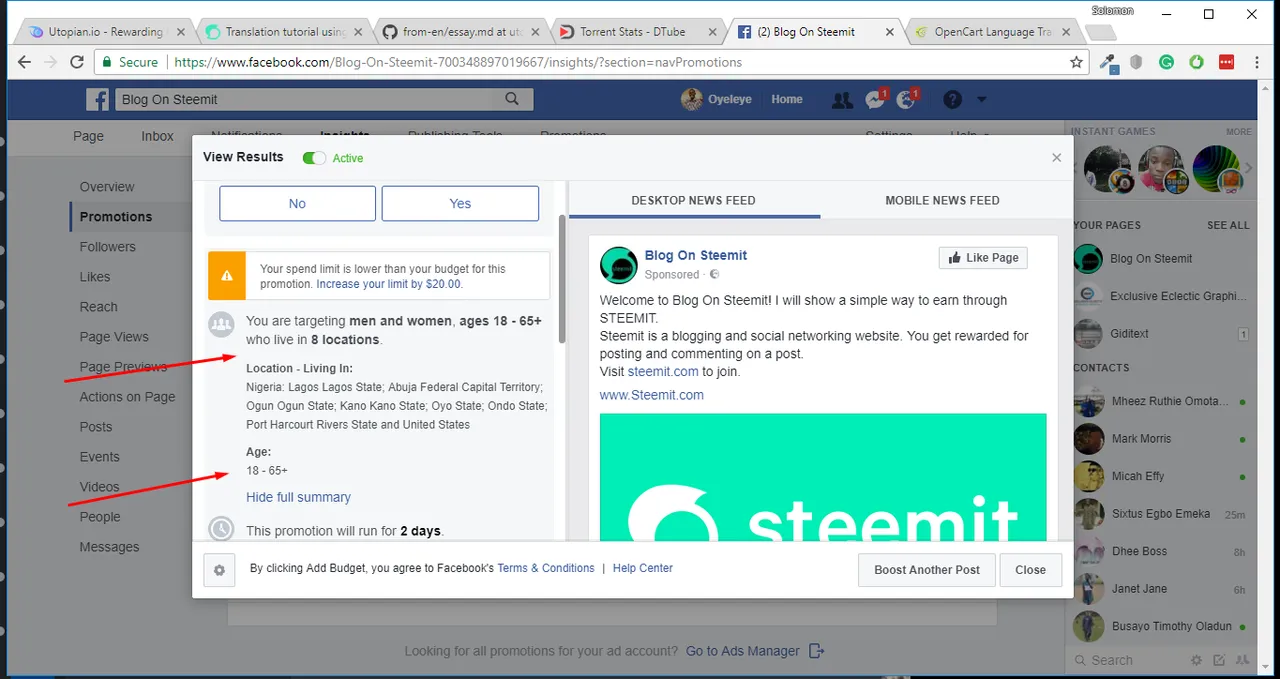Open friend requests icon
Screen dimensions: 1280x679
coord(842,99)
